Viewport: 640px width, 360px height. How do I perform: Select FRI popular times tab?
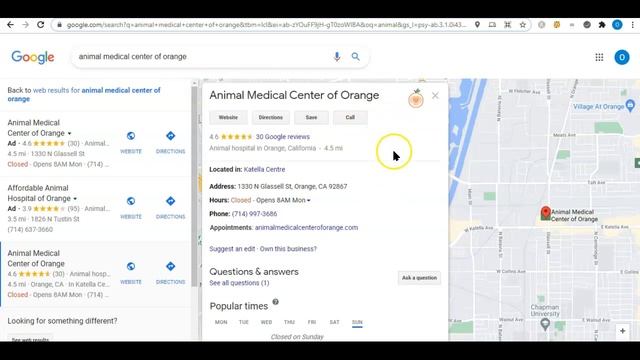tap(312, 322)
